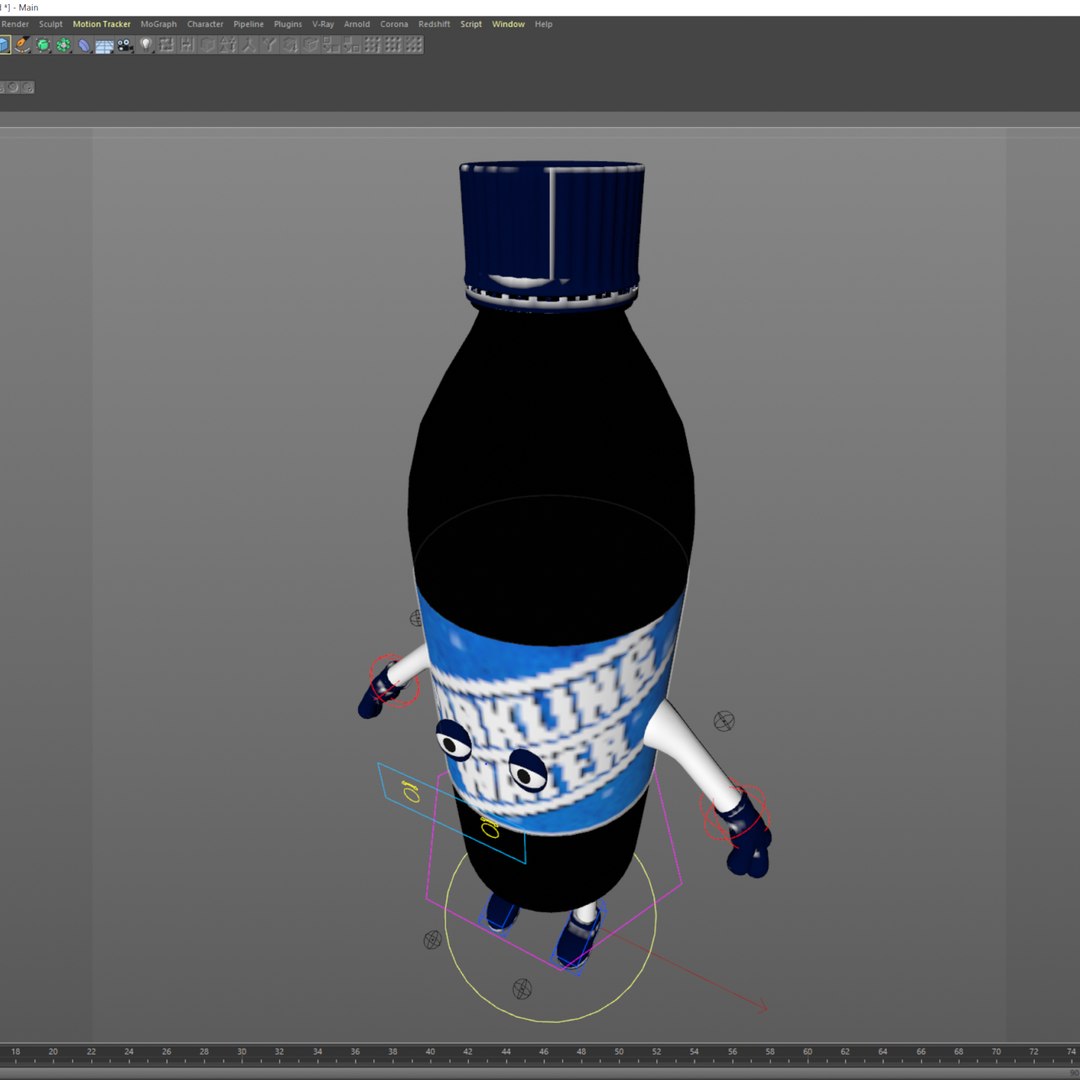Select the lower yellow eye control on bottle
1080x1080 pixels.
tap(488, 827)
